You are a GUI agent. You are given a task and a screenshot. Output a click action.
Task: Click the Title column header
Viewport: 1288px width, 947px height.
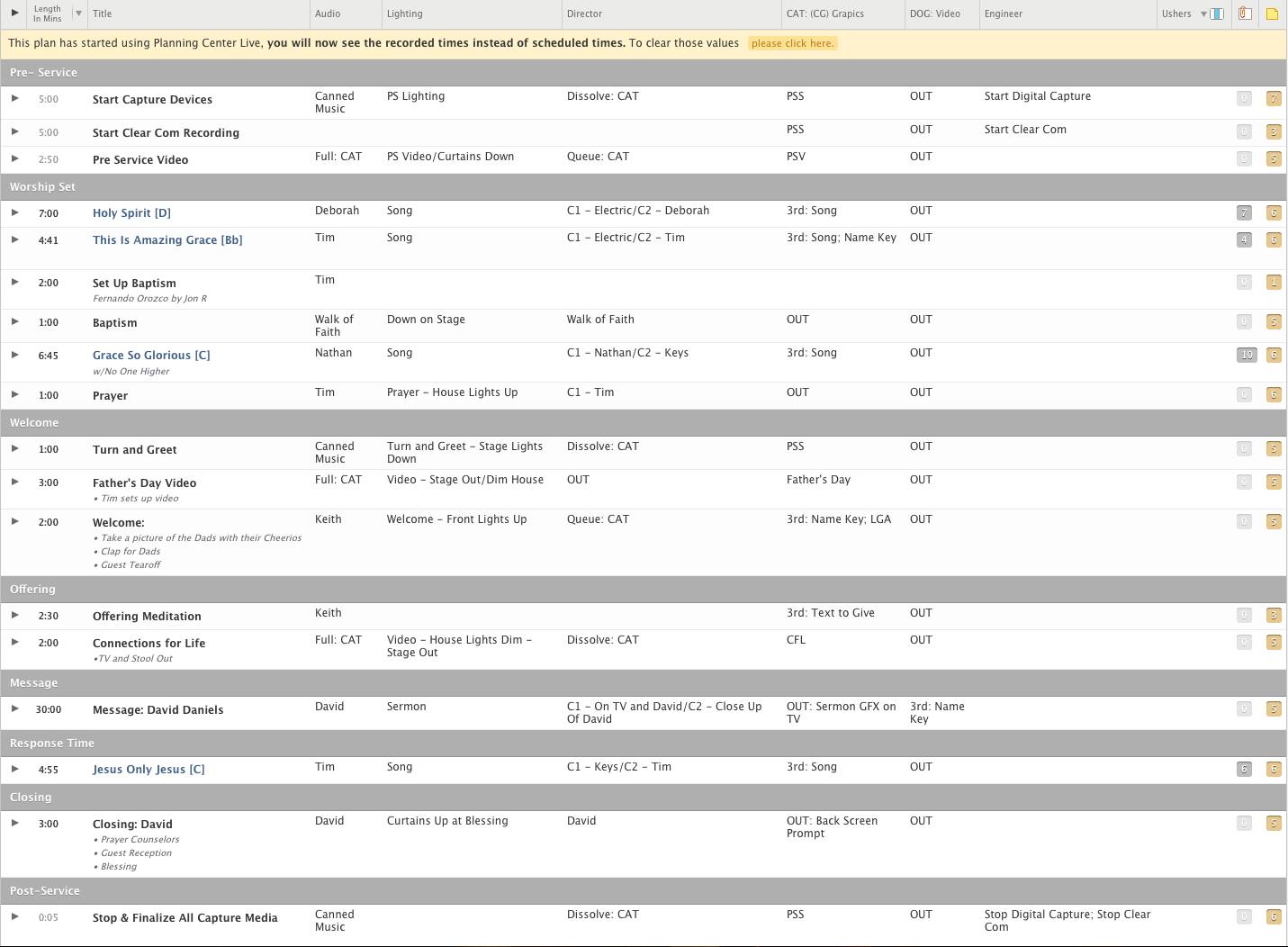coord(103,14)
